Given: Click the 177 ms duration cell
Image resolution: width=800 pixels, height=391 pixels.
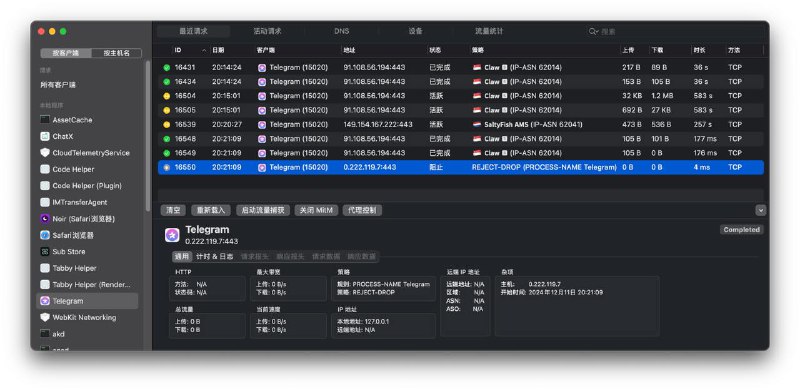Looking at the screenshot, I should (705, 139).
